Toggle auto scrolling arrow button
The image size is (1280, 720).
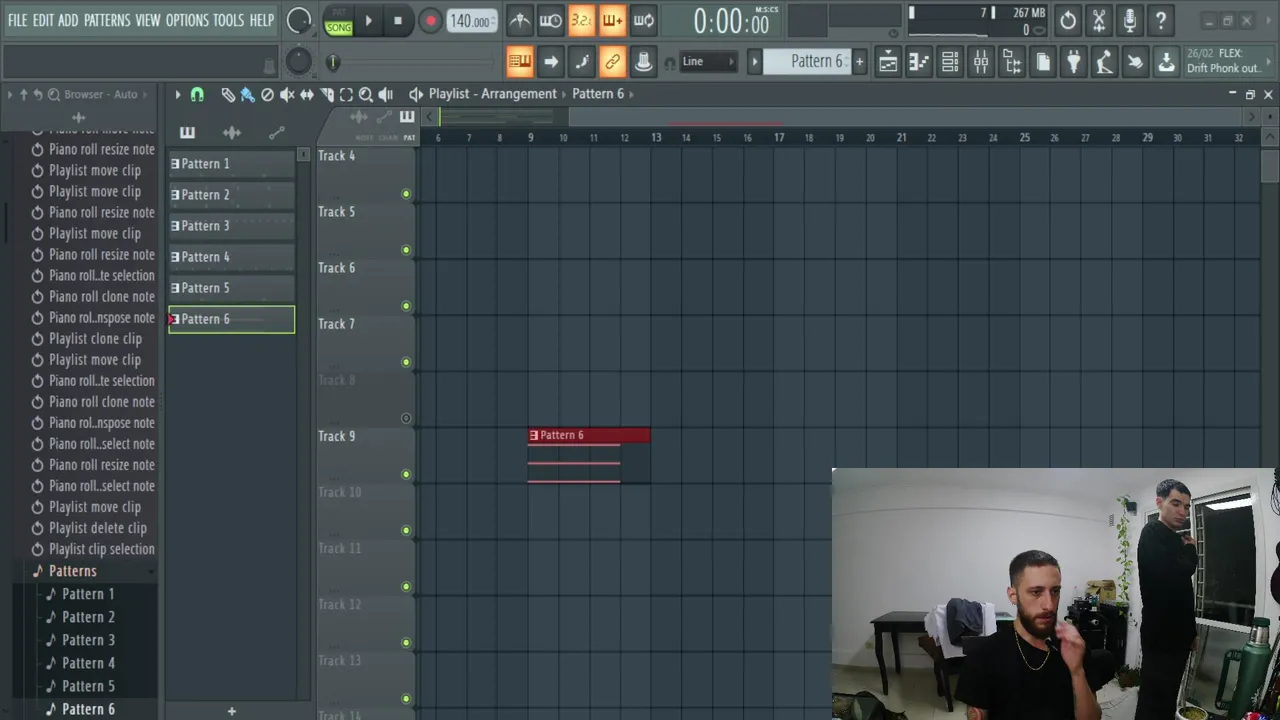[x=551, y=62]
